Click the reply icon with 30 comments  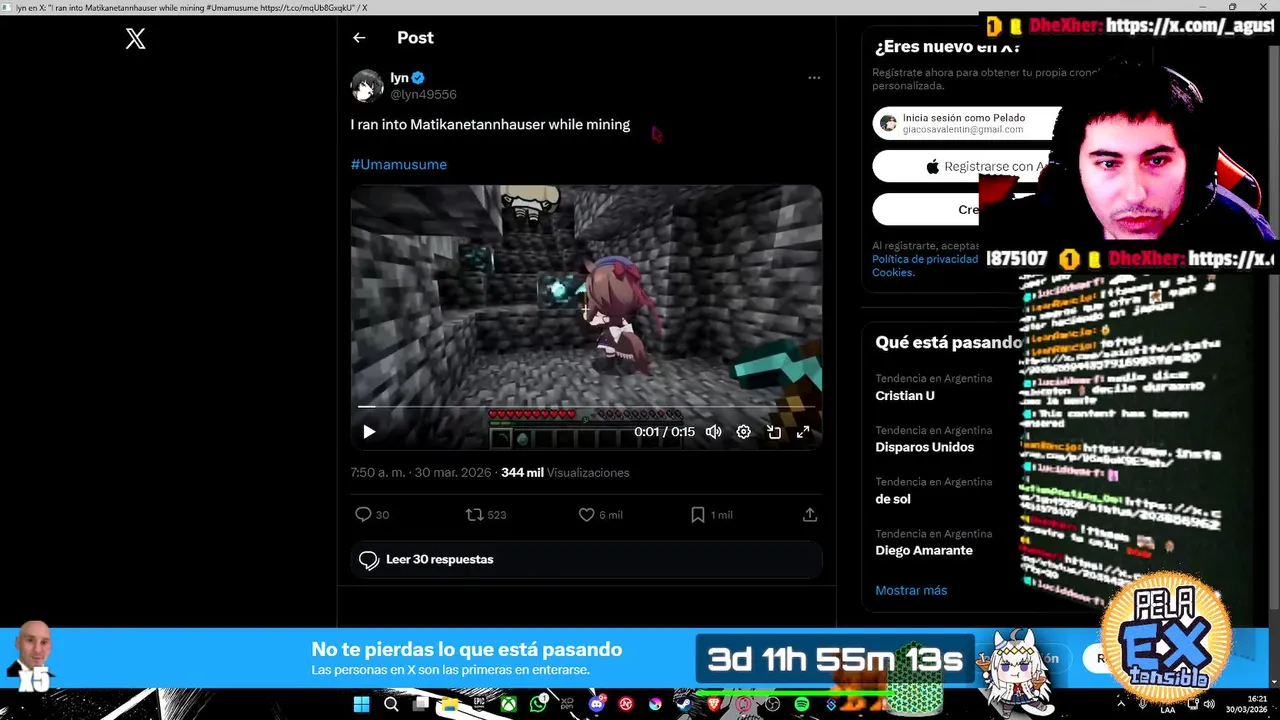tap(363, 514)
